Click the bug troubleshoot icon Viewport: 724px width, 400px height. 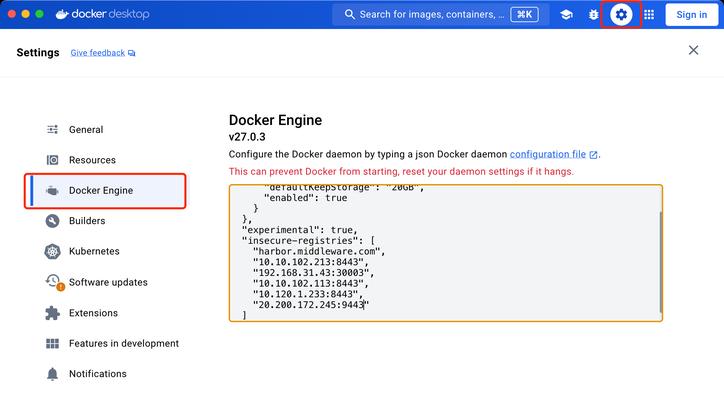[x=593, y=14]
